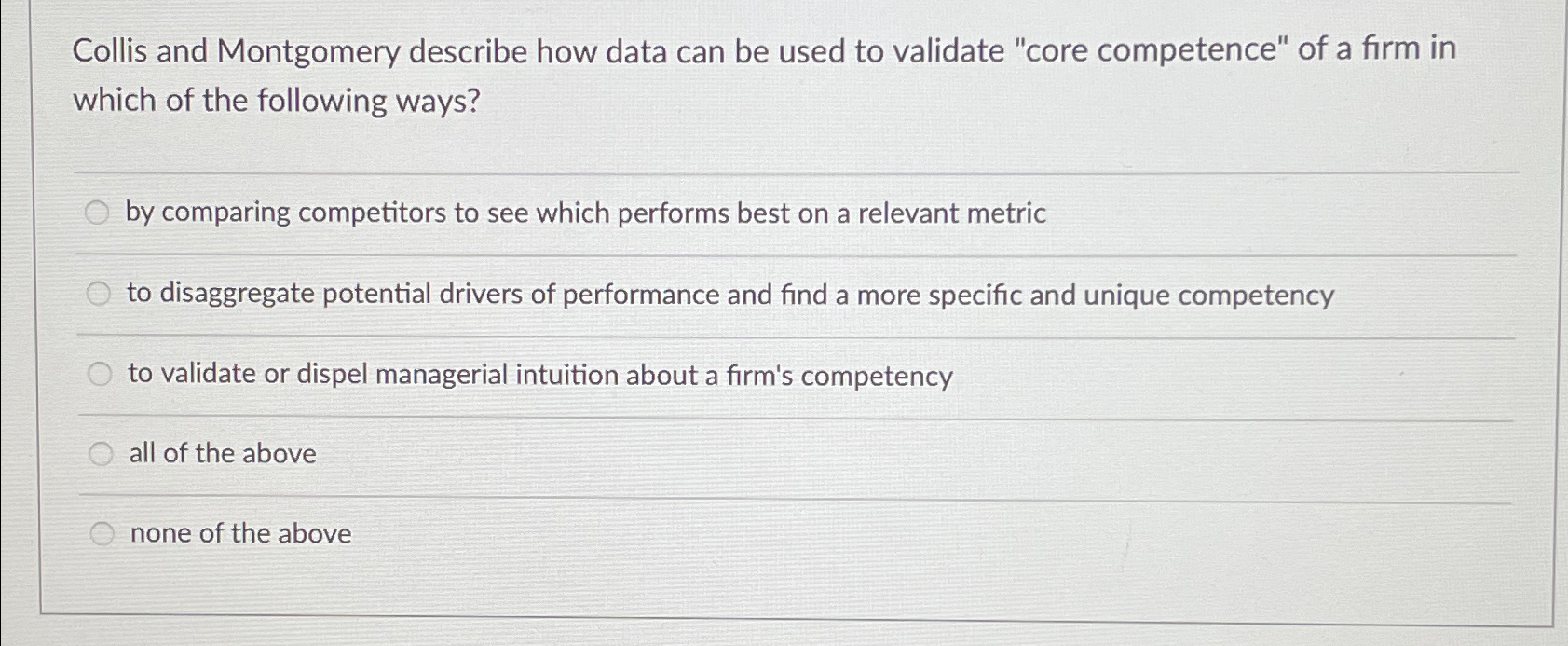Select the 'all of the above' radio button

click(100, 453)
